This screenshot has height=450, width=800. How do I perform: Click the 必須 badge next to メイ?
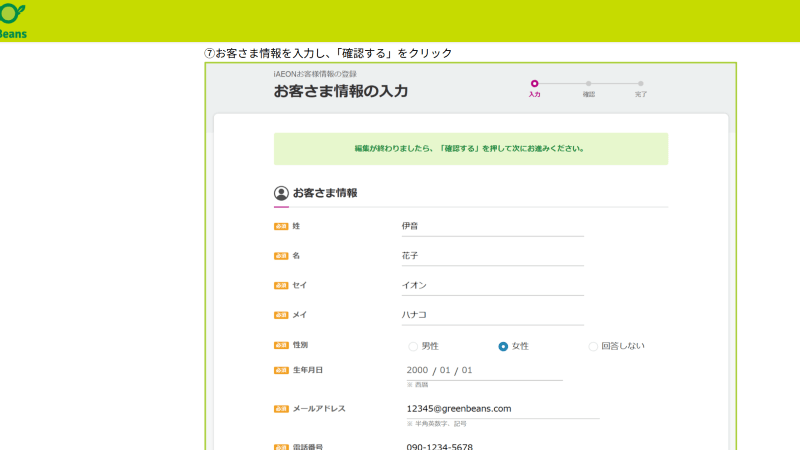click(x=281, y=315)
